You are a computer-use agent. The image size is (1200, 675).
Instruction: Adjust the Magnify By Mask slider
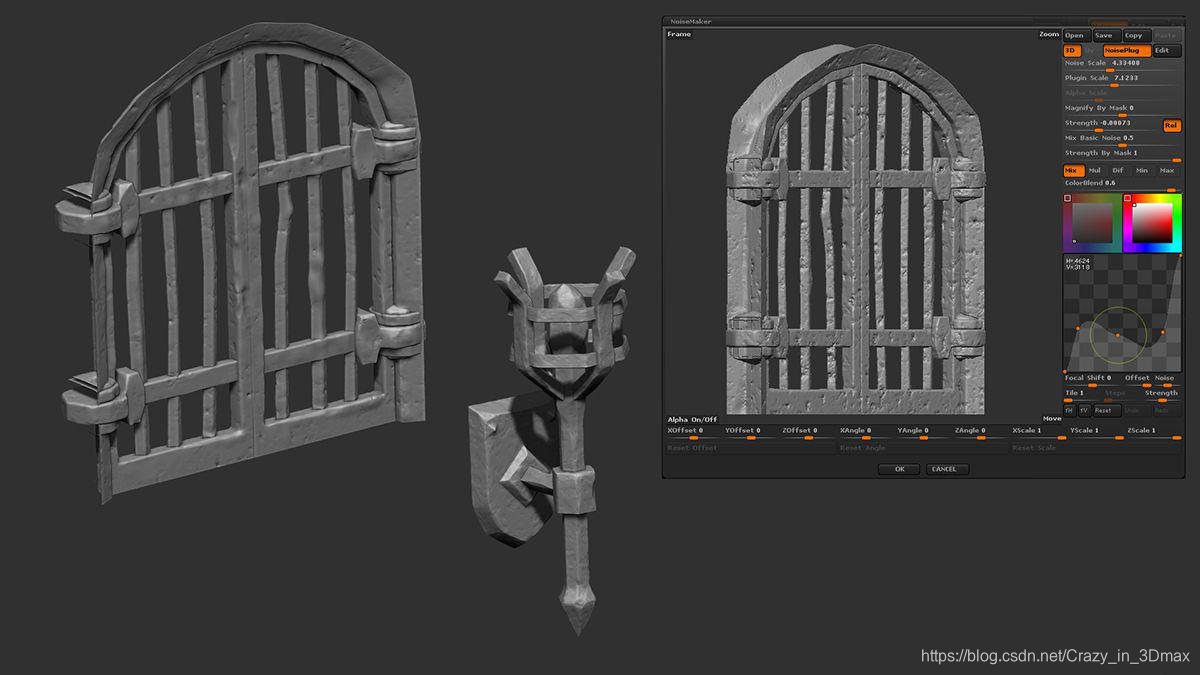(1120, 111)
